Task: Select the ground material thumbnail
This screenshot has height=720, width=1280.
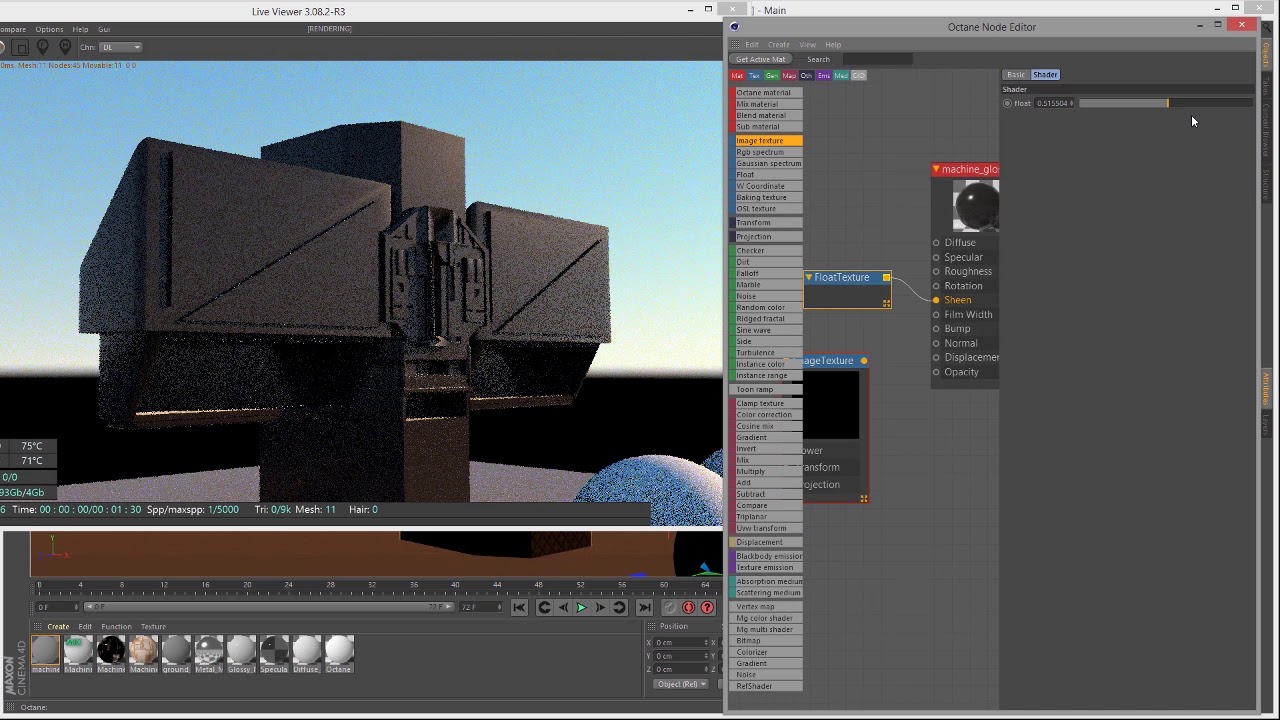Action: [x=176, y=651]
